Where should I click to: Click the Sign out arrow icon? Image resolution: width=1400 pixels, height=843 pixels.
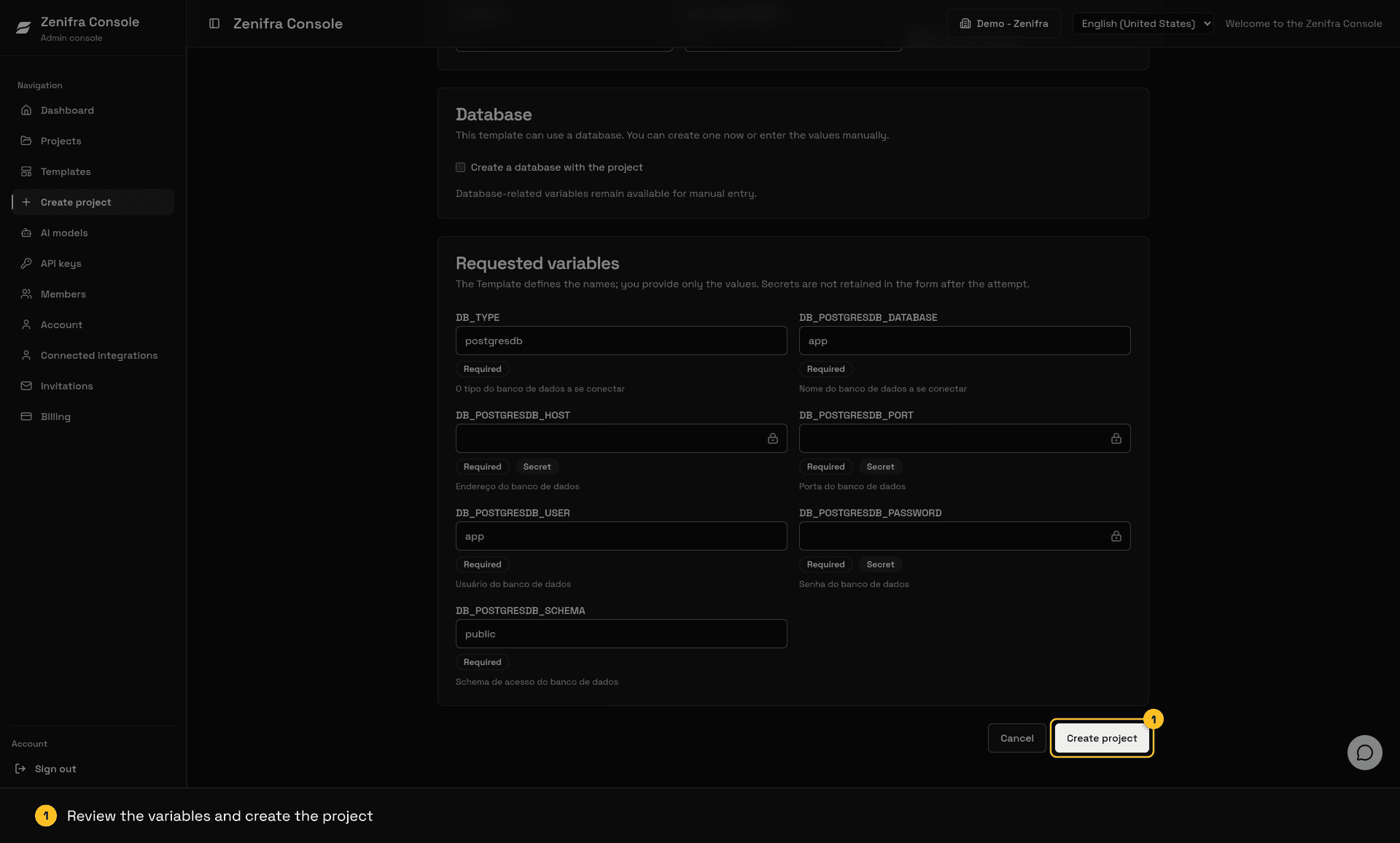point(20,769)
